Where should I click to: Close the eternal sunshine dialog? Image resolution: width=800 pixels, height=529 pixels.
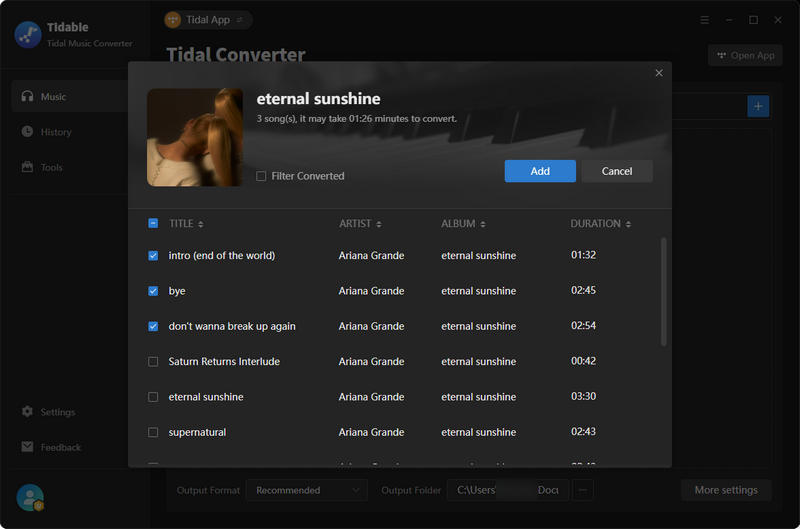tap(659, 73)
